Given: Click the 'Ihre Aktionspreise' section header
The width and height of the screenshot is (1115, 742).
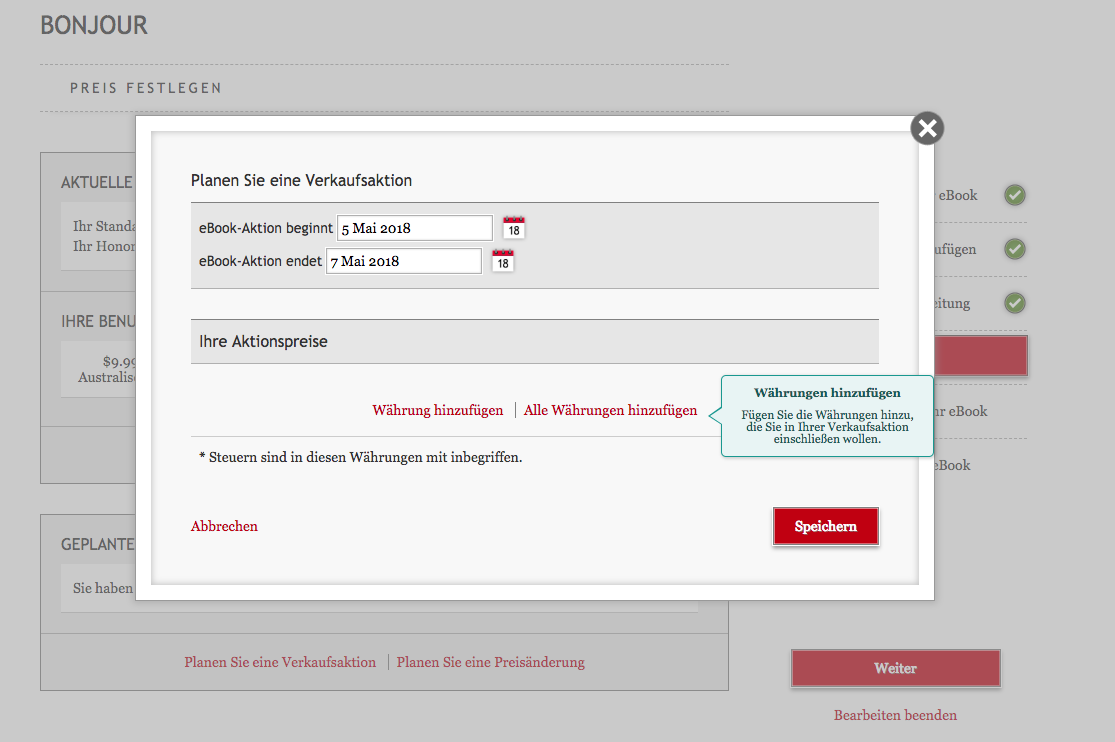Looking at the screenshot, I should 534,342.
